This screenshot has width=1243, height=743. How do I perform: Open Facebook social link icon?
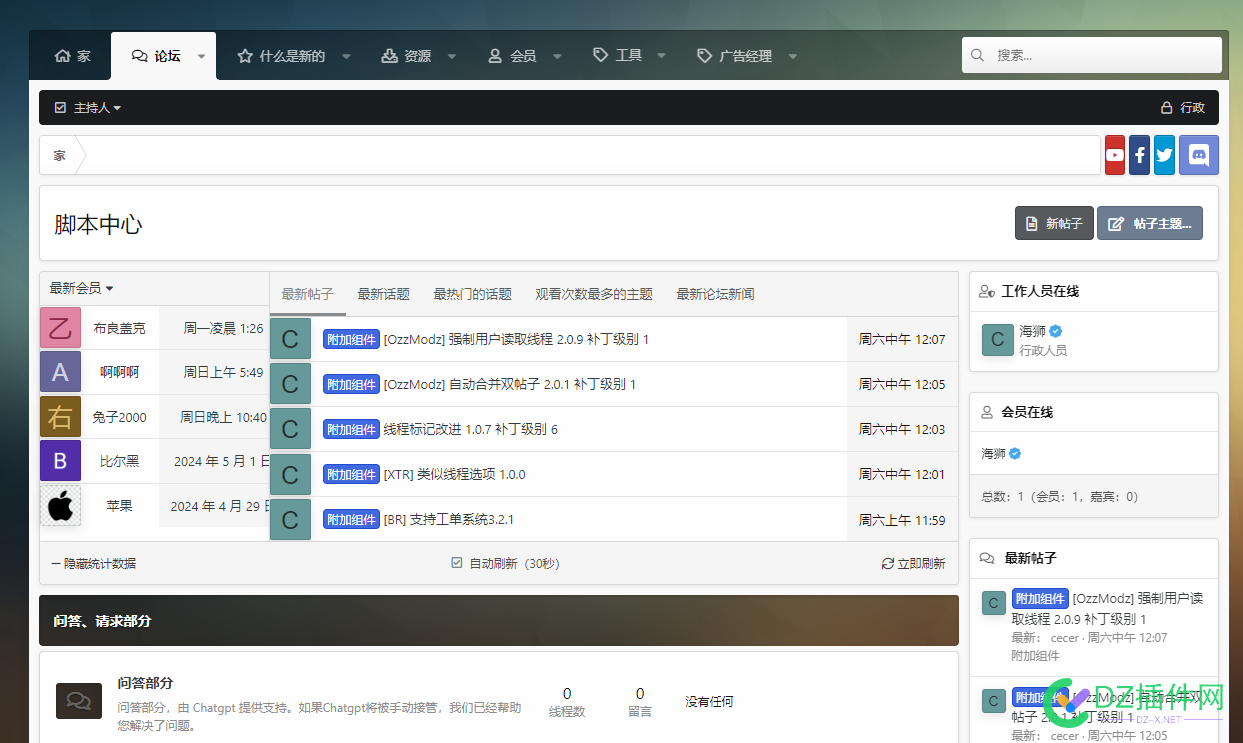point(1139,155)
